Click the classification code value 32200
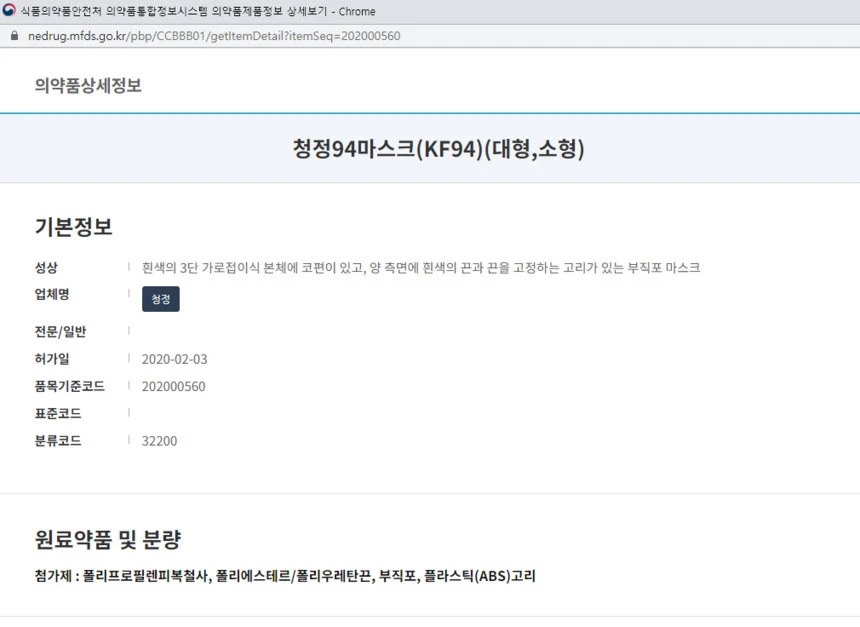 [160, 440]
